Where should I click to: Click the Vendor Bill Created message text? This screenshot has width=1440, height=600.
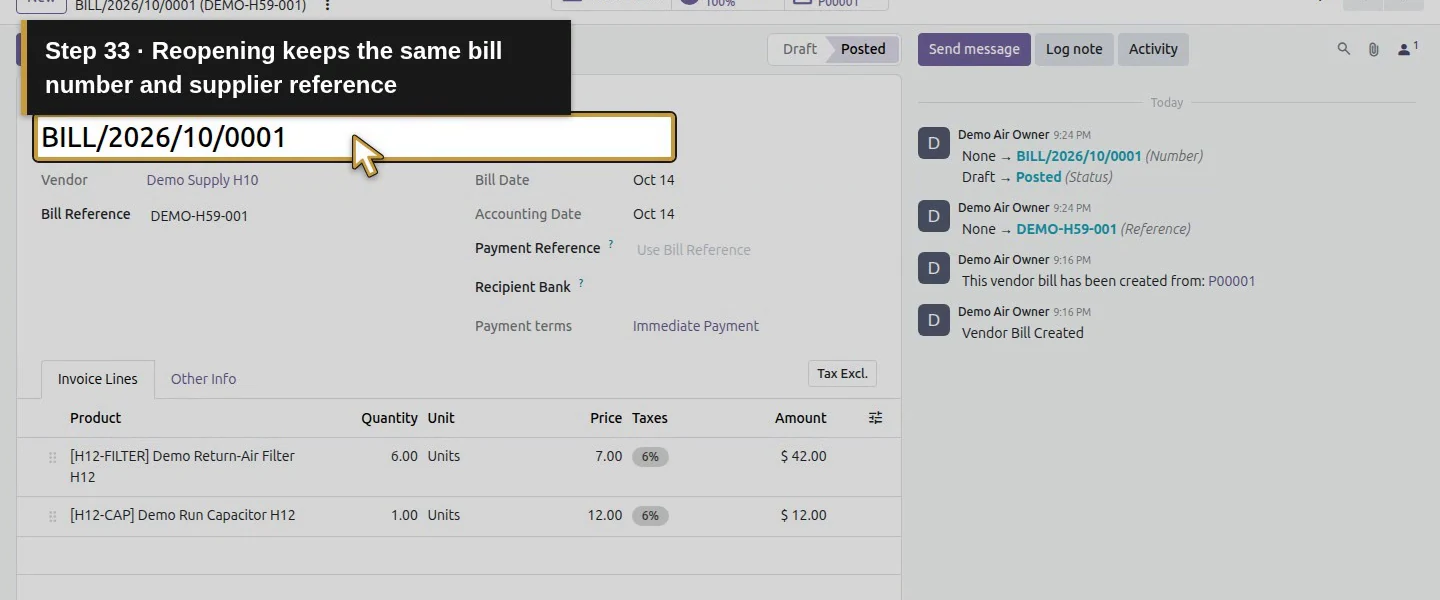coord(1022,333)
